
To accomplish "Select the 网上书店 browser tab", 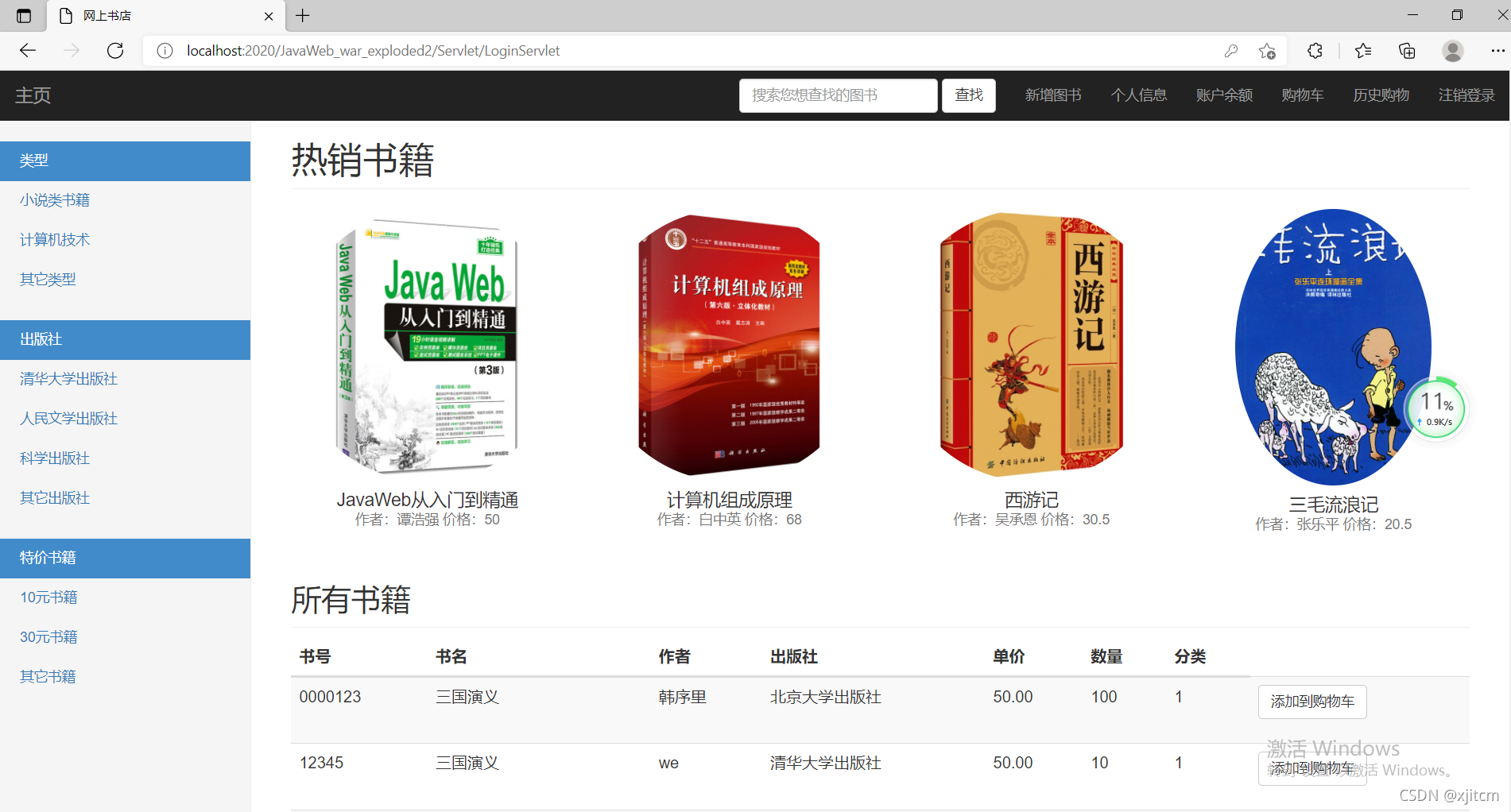I will (165, 16).
